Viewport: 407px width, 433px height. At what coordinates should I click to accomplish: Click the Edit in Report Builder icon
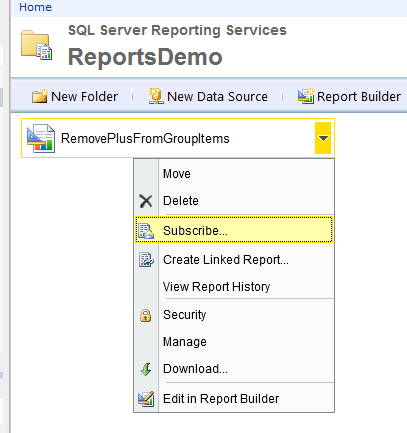point(146,399)
